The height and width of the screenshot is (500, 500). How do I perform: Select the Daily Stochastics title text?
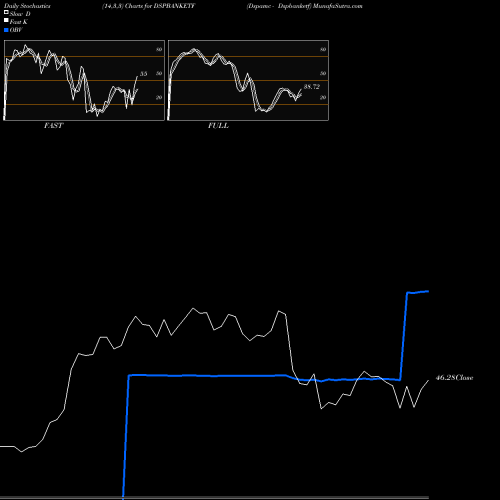[27, 6]
